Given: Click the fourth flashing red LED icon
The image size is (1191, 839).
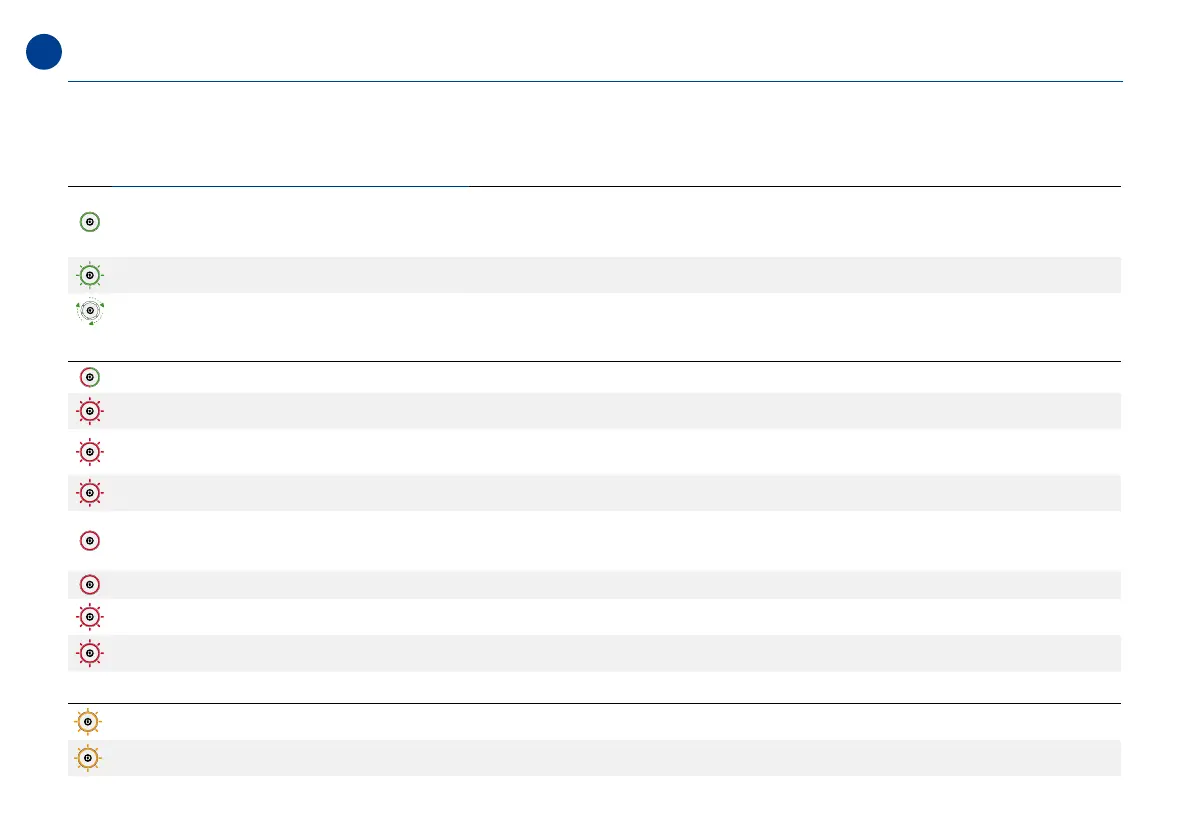Looking at the screenshot, I should coord(89,616).
